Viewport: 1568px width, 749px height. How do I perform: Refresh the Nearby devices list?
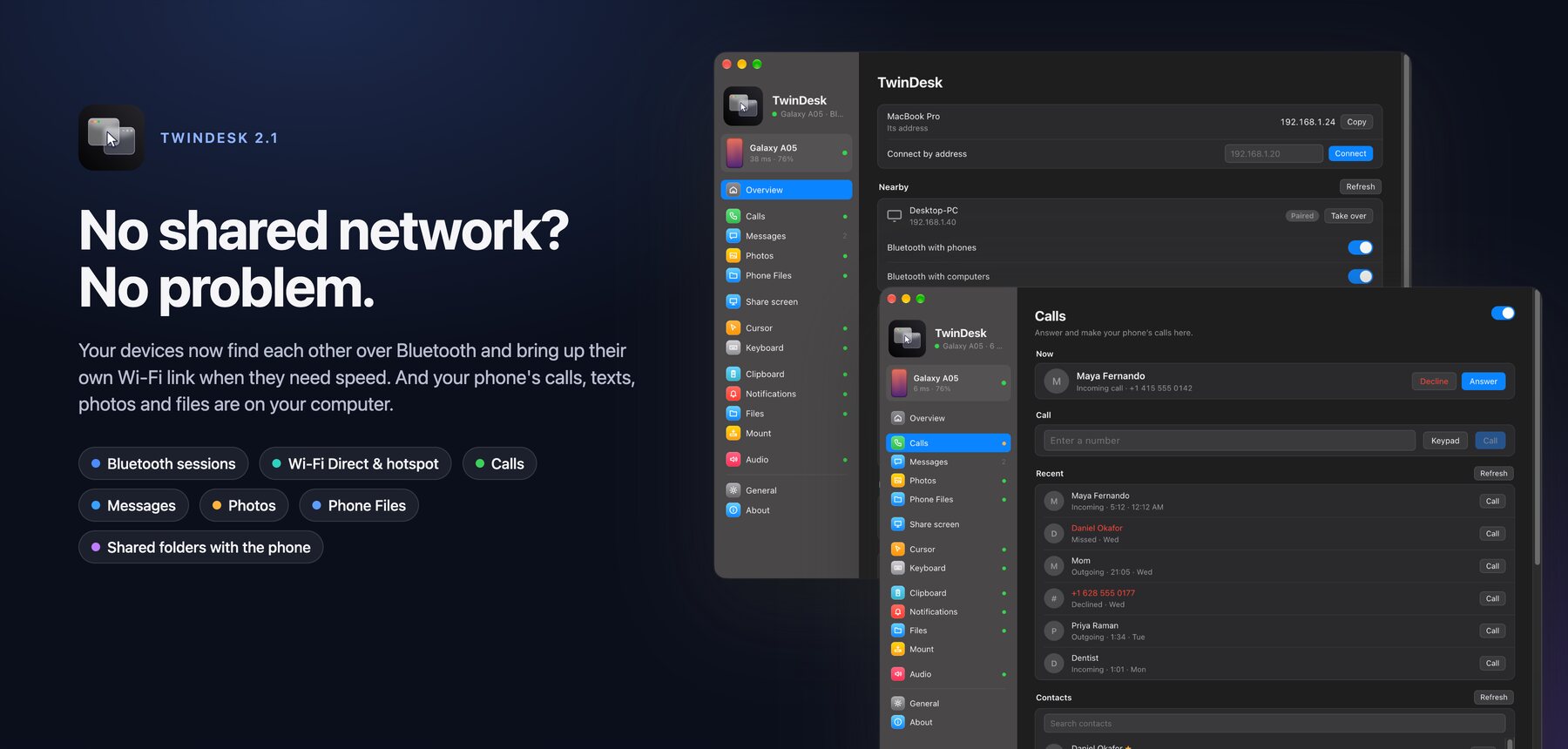1360,186
